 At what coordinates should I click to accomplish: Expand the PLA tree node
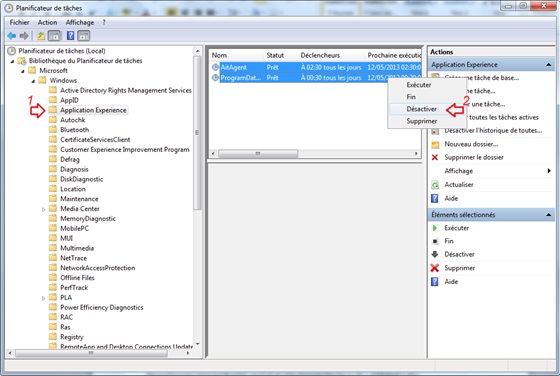tap(44, 298)
